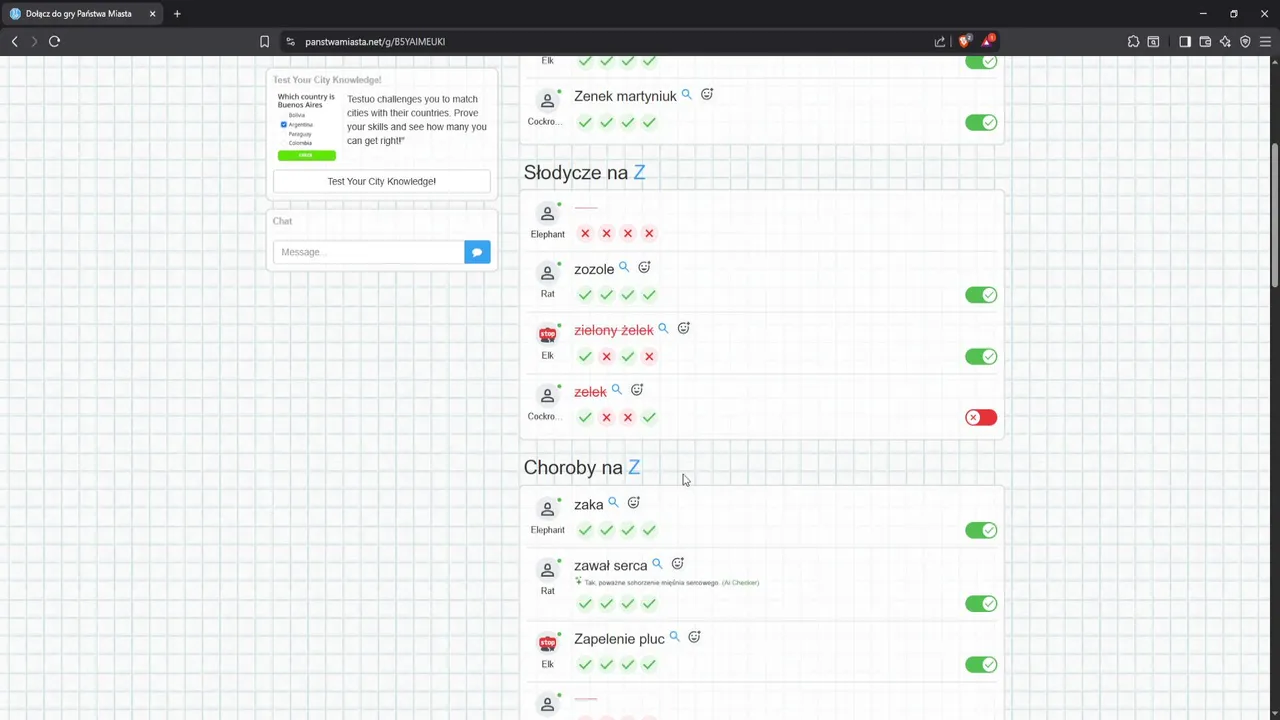Click 'Zapelenie pluc' answer text
The height and width of the screenshot is (720, 1280).
tap(619, 639)
